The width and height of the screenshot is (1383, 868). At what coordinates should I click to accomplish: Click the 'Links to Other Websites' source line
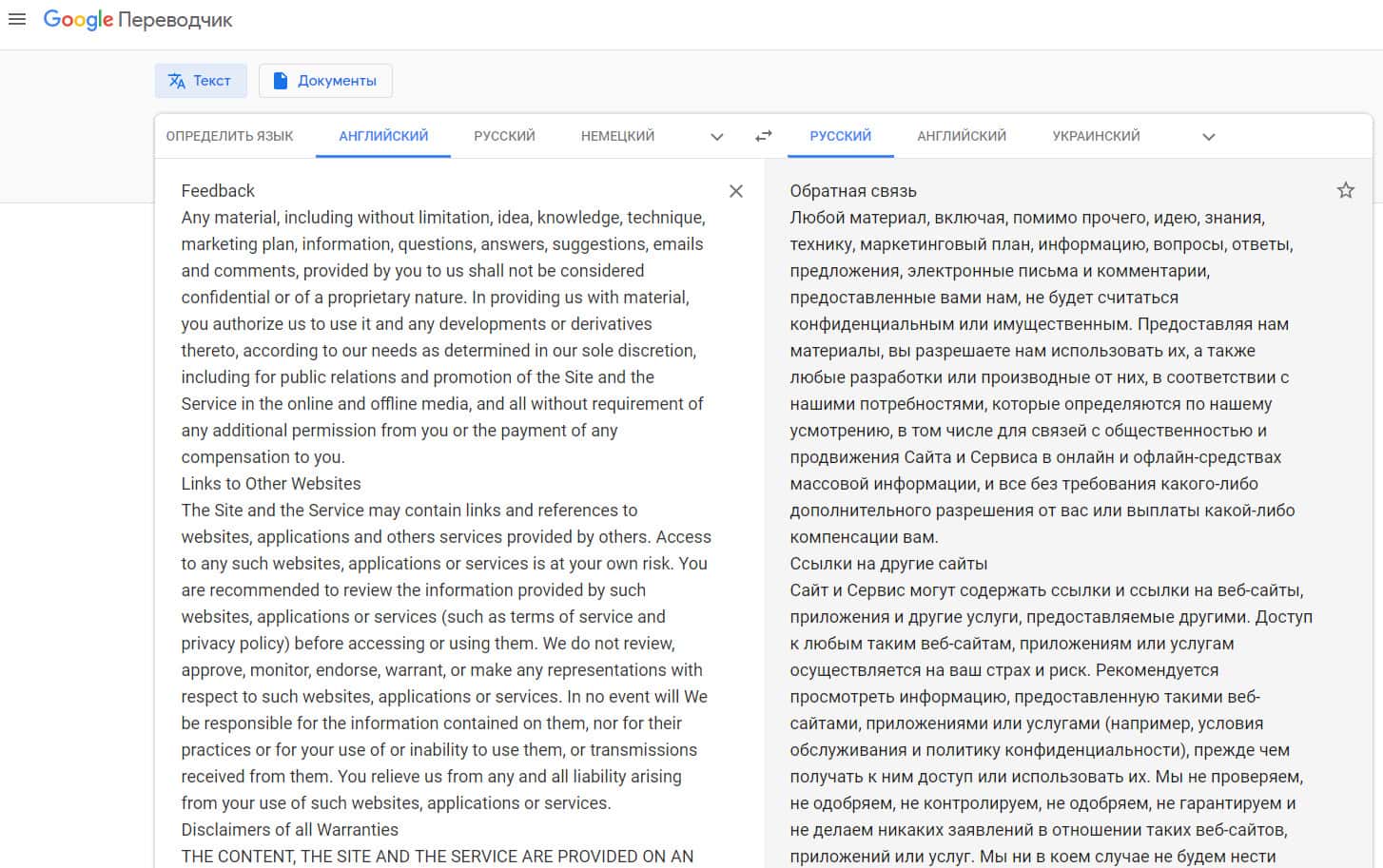271,484
